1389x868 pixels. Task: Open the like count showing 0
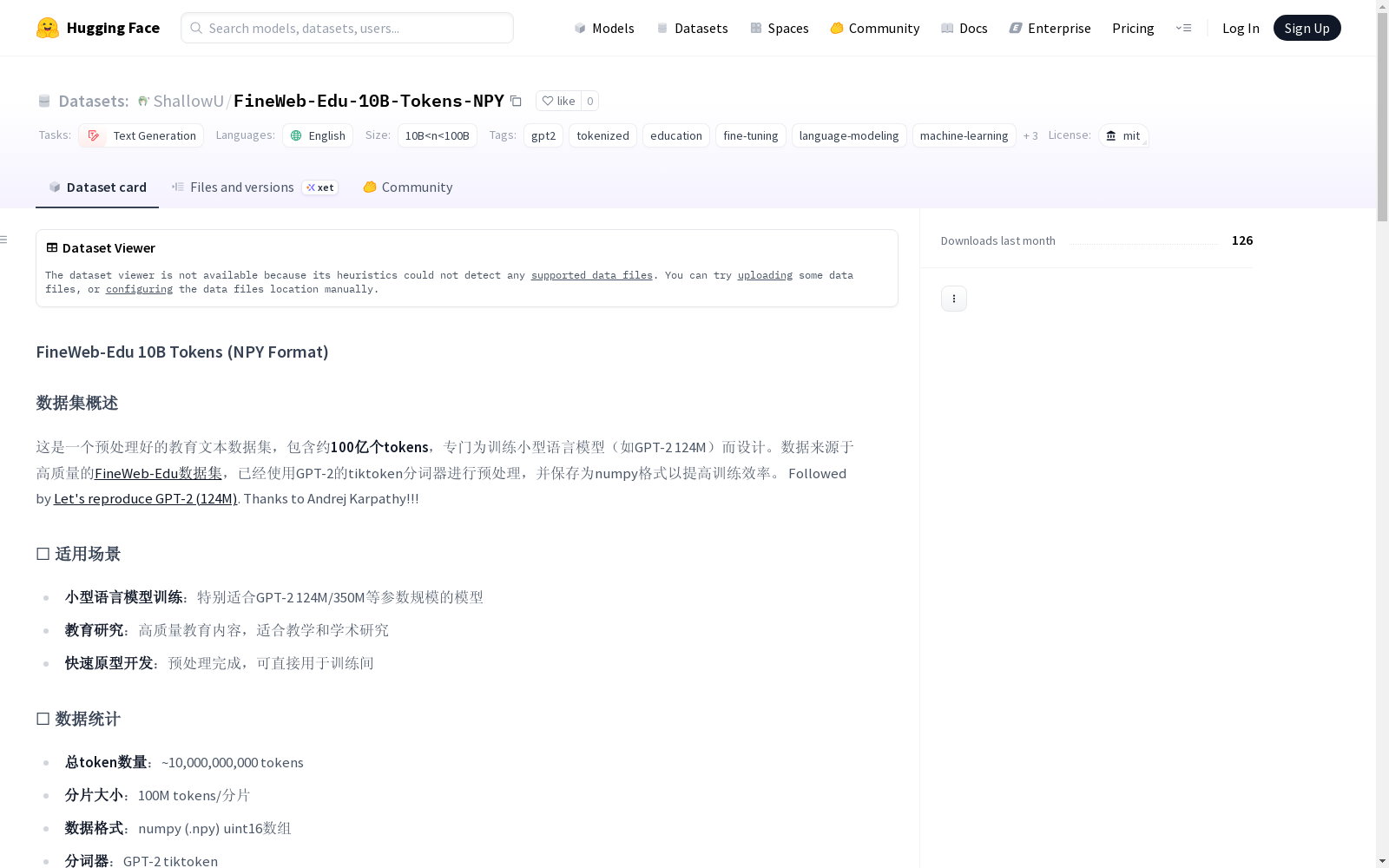(590, 101)
